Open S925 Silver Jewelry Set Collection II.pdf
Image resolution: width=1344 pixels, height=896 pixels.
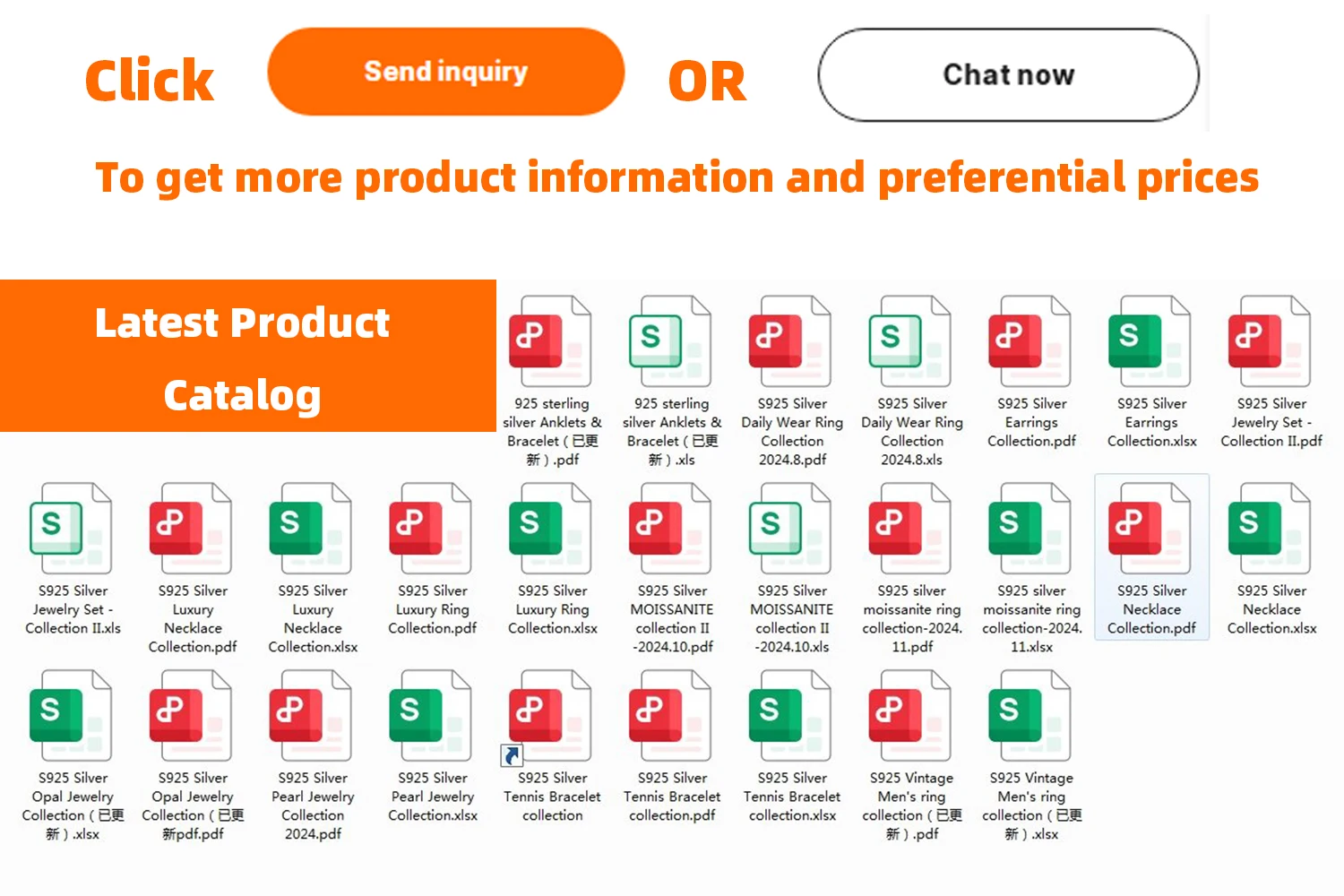pos(1270,343)
